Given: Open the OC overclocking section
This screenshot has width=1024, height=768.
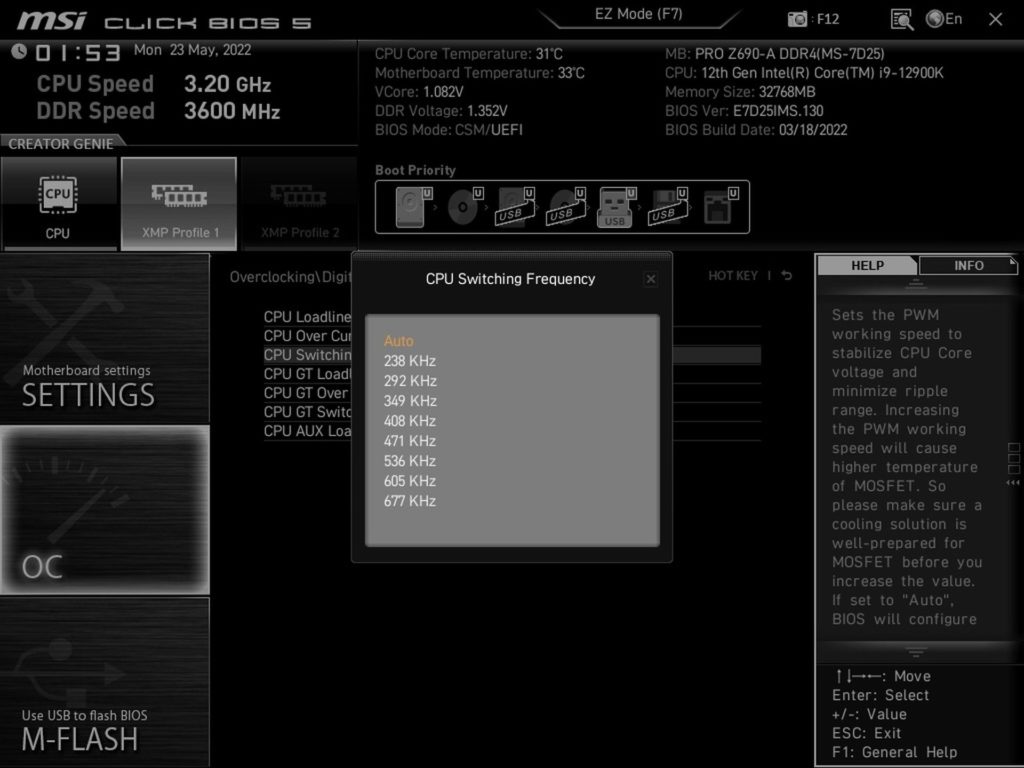Looking at the screenshot, I should 104,510.
